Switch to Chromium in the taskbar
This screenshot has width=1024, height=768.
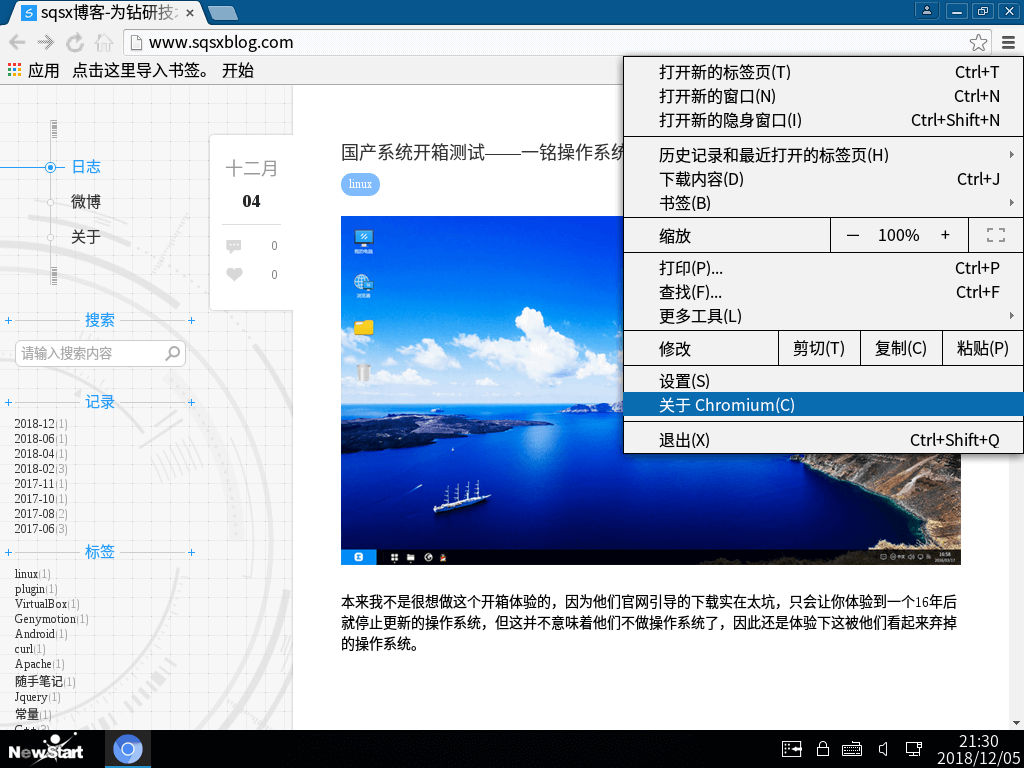click(x=128, y=749)
